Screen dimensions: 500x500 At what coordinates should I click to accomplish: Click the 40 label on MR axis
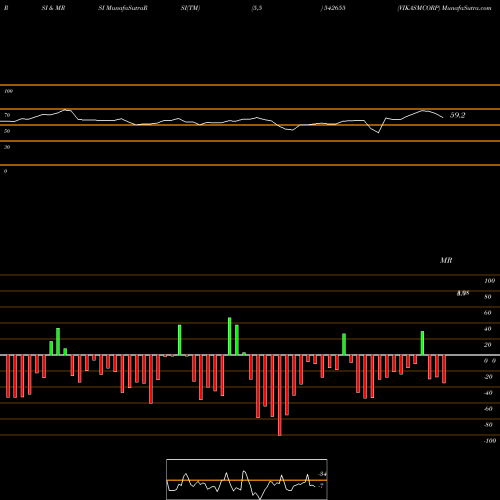[x=488, y=329]
